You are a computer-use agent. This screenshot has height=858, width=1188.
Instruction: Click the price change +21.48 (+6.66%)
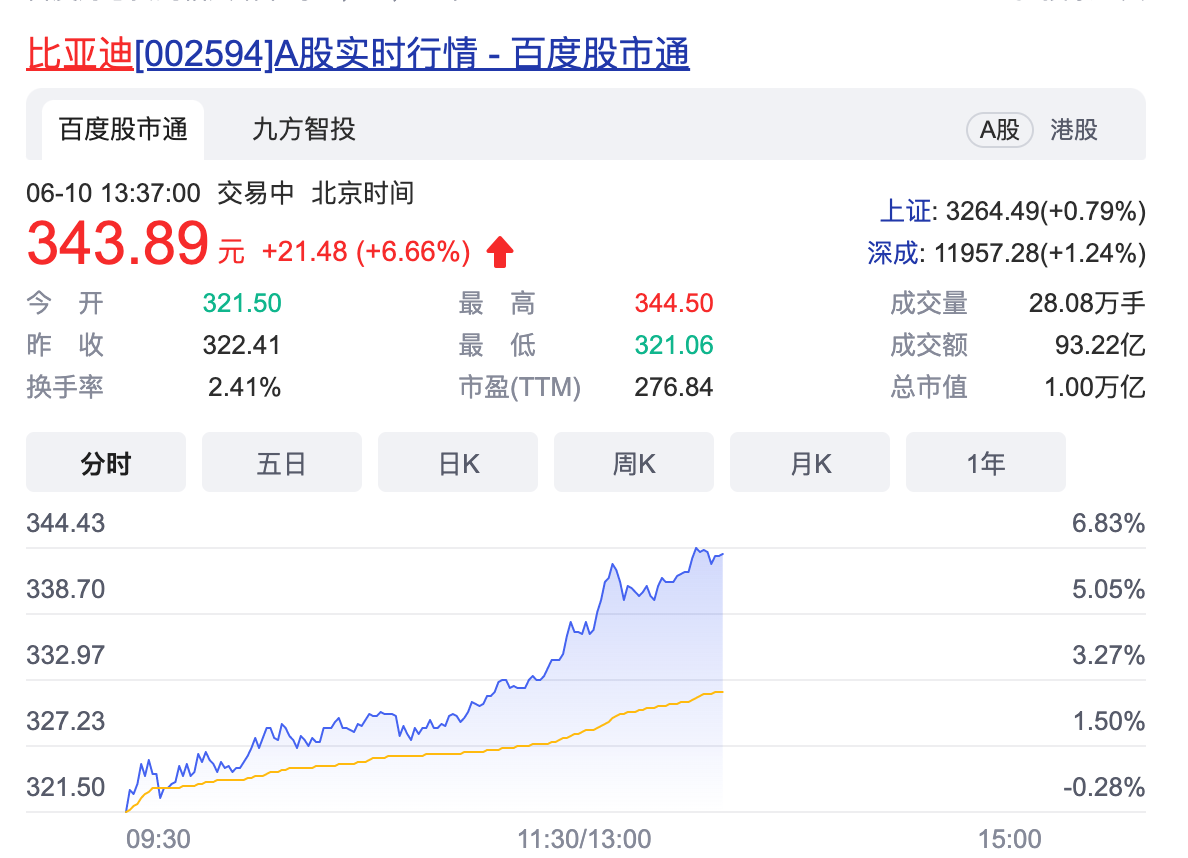366,252
